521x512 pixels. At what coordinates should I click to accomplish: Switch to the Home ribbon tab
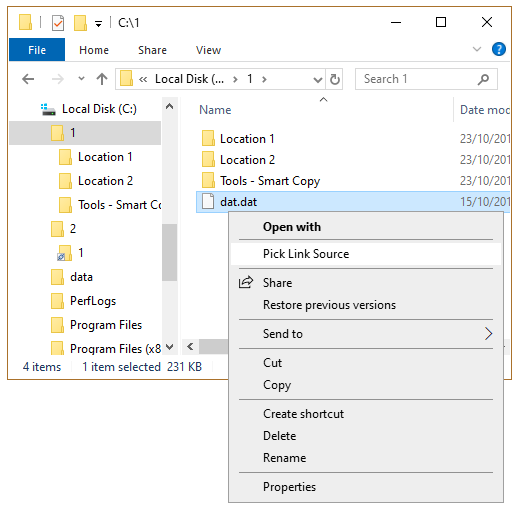94,50
